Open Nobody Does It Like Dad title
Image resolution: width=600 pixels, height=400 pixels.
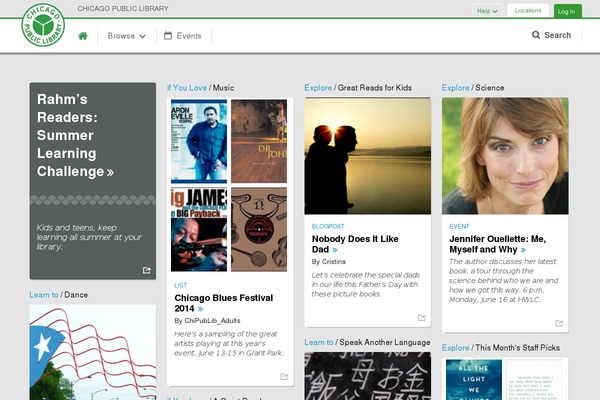355,244
